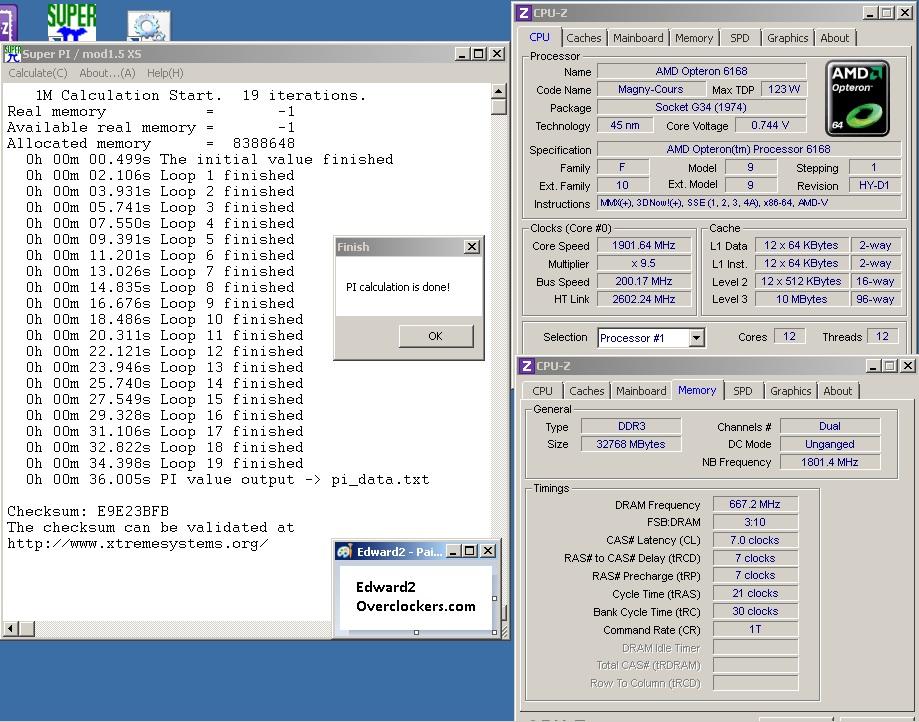
Task: Open About tab in top CPU-Z window
Action: [x=835, y=38]
